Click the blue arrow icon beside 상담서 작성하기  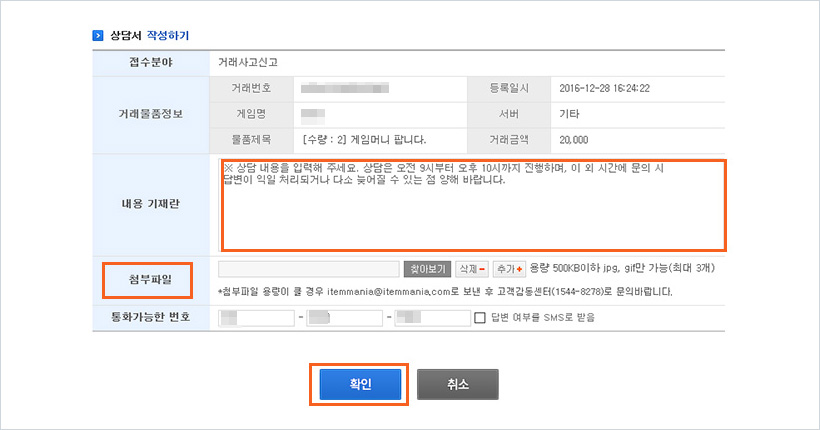[x=98, y=35]
